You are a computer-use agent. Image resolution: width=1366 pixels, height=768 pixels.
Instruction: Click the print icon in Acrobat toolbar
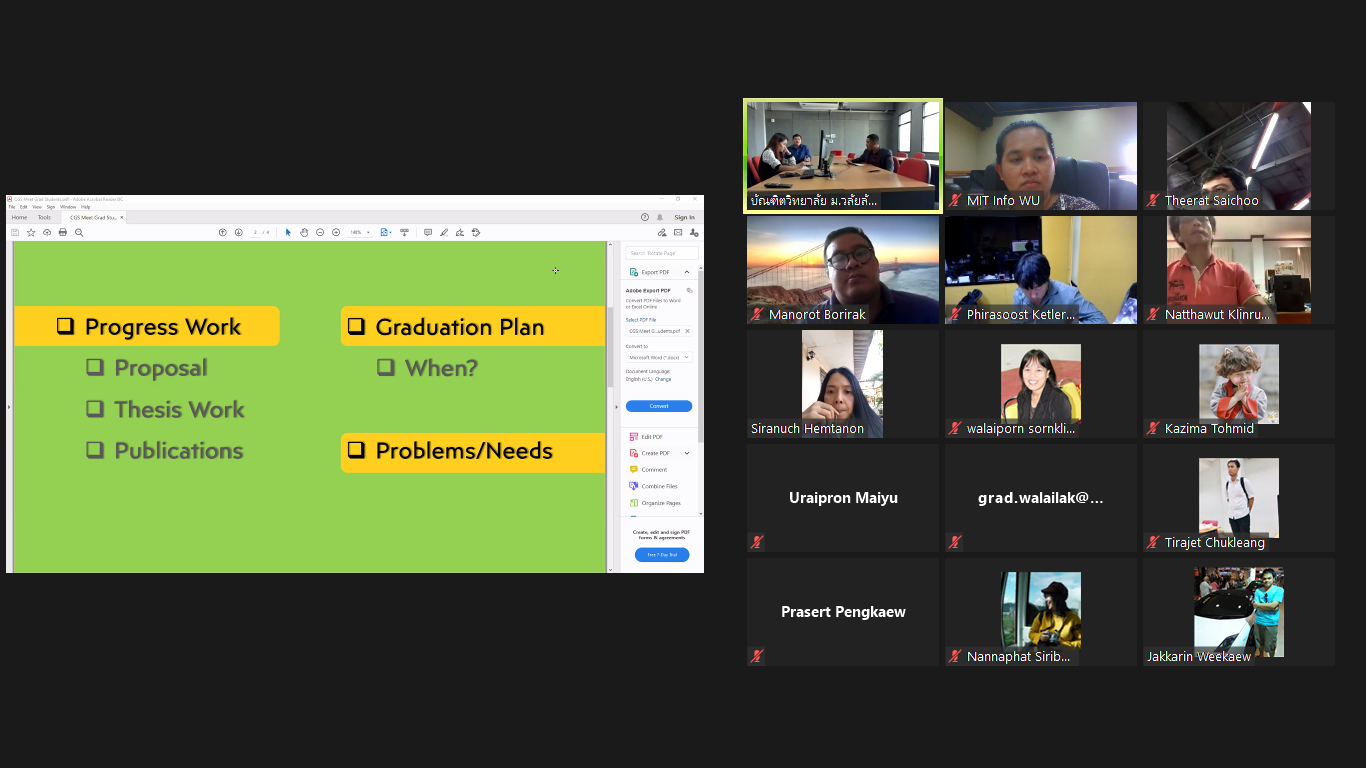tap(63, 232)
